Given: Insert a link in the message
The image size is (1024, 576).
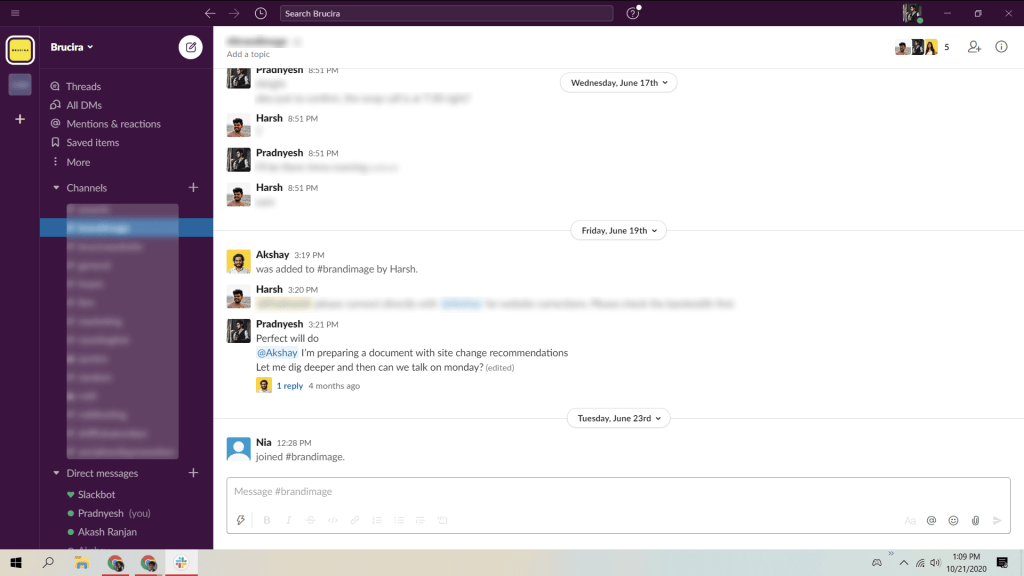Looking at the screenshot, I should tap(355, 520).
